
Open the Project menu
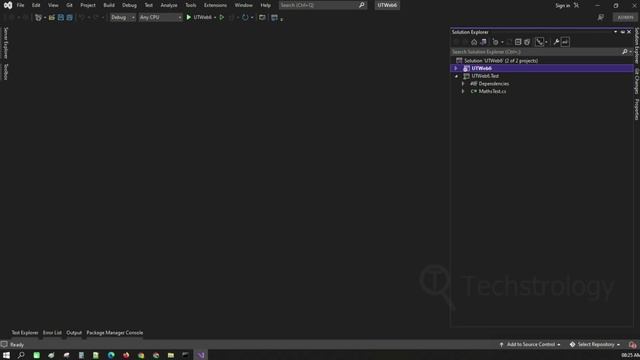click(88, 5)
